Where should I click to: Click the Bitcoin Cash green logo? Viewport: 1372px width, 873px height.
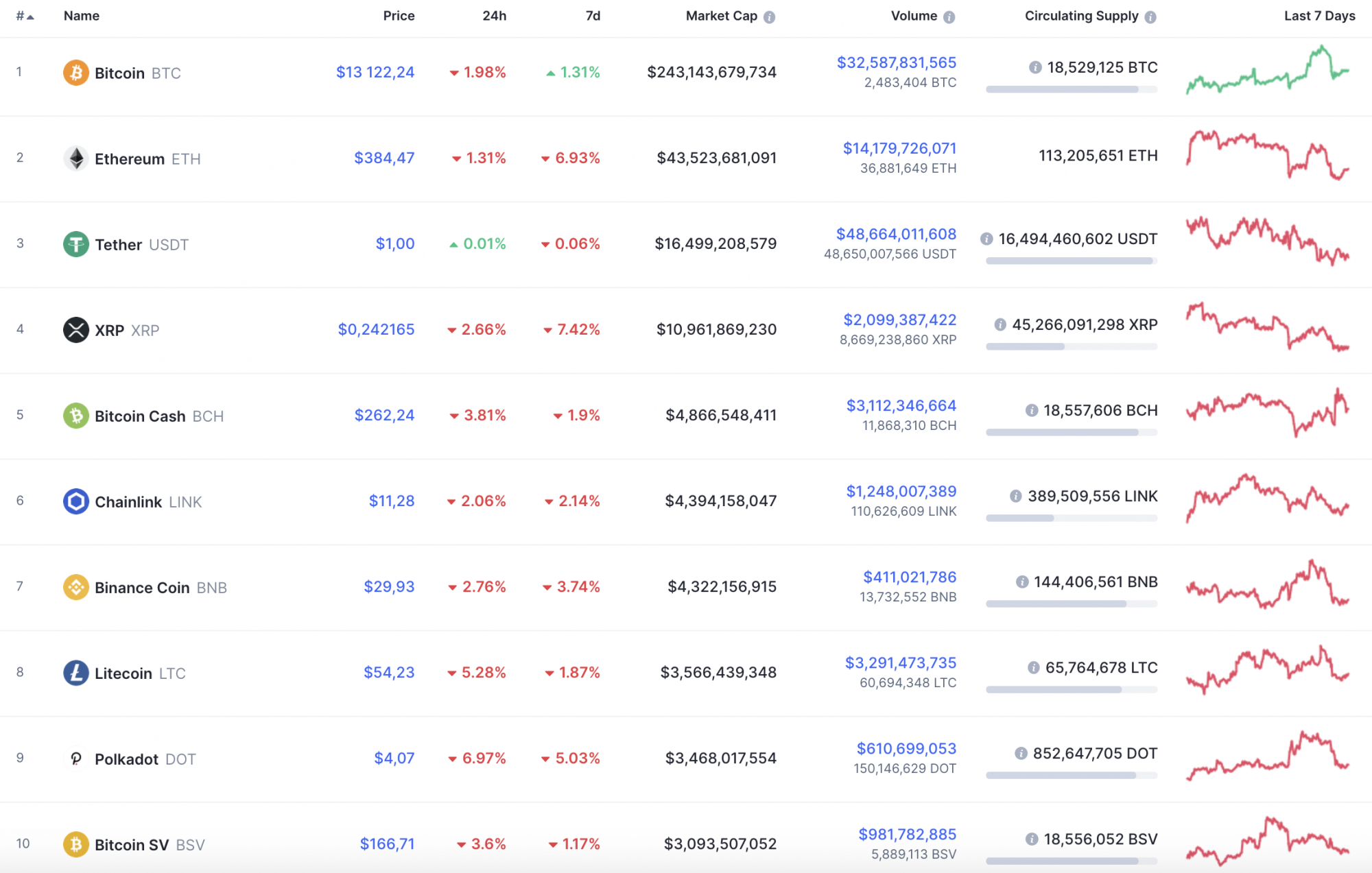(76, 416)
